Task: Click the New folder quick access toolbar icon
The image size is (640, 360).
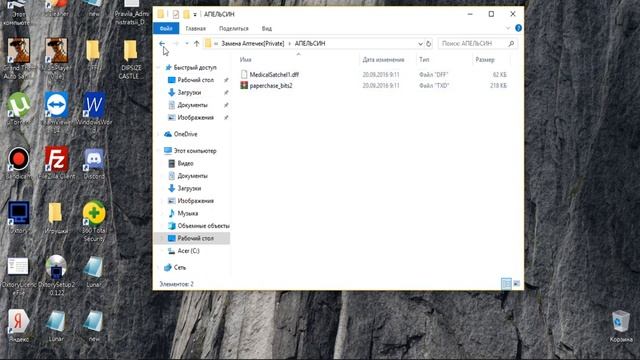Action: pos(186,14)
